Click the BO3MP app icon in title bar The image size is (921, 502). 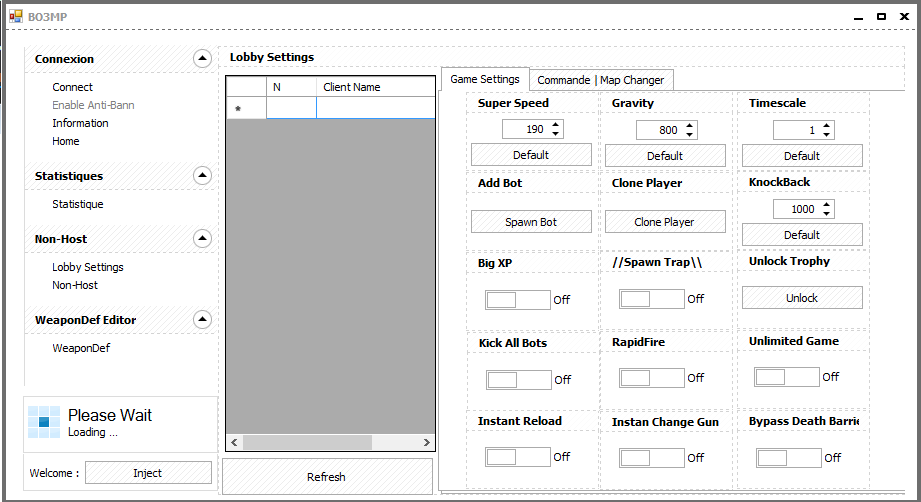coord(16,16)
